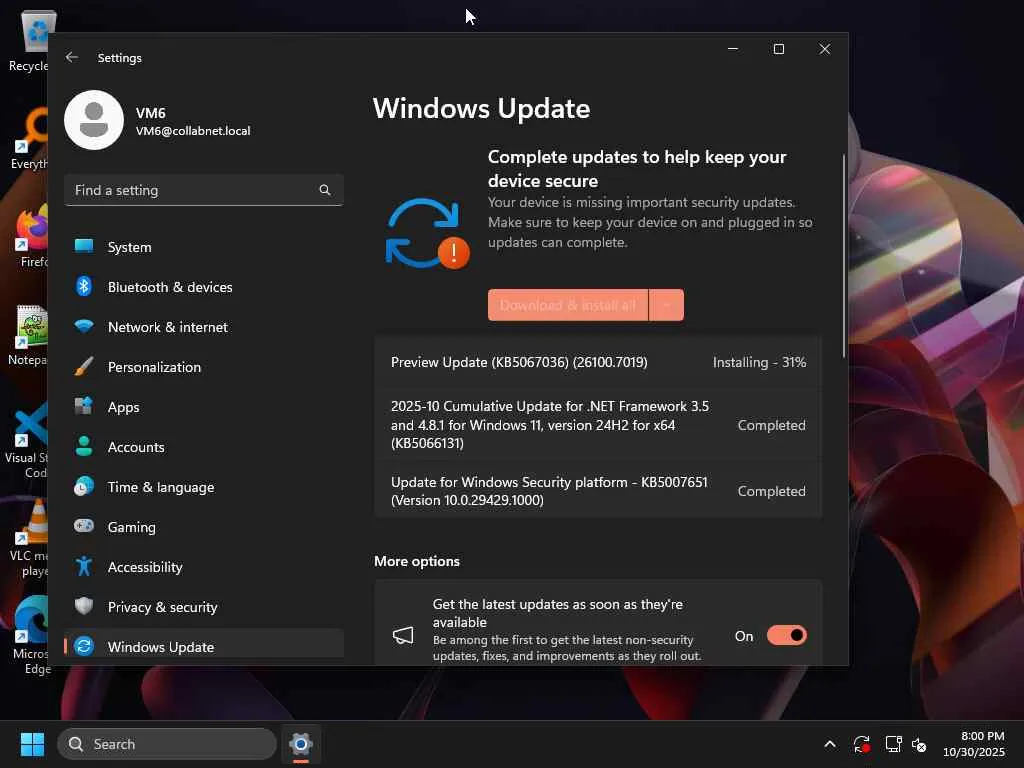Open the Microsoft Edge desktop shortcut

coord(31,635)
